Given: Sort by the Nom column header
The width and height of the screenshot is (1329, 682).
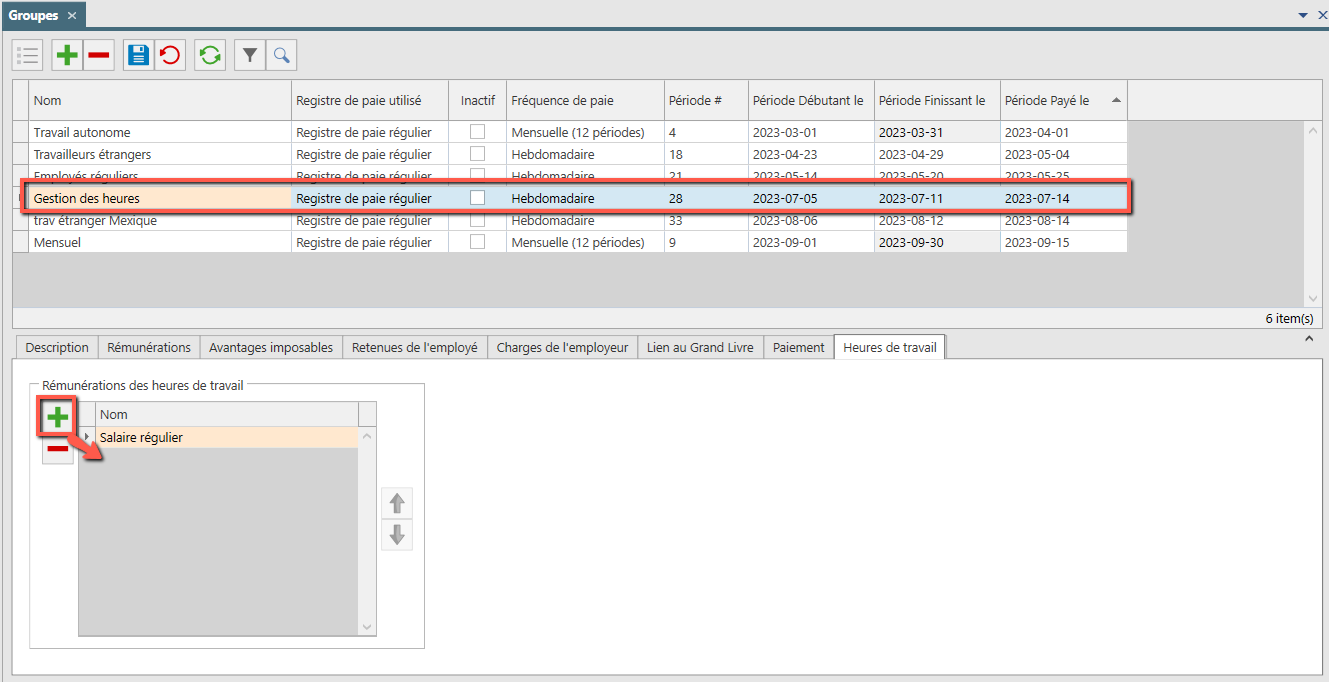Looking at the screenshot, I should pos(160,100).
